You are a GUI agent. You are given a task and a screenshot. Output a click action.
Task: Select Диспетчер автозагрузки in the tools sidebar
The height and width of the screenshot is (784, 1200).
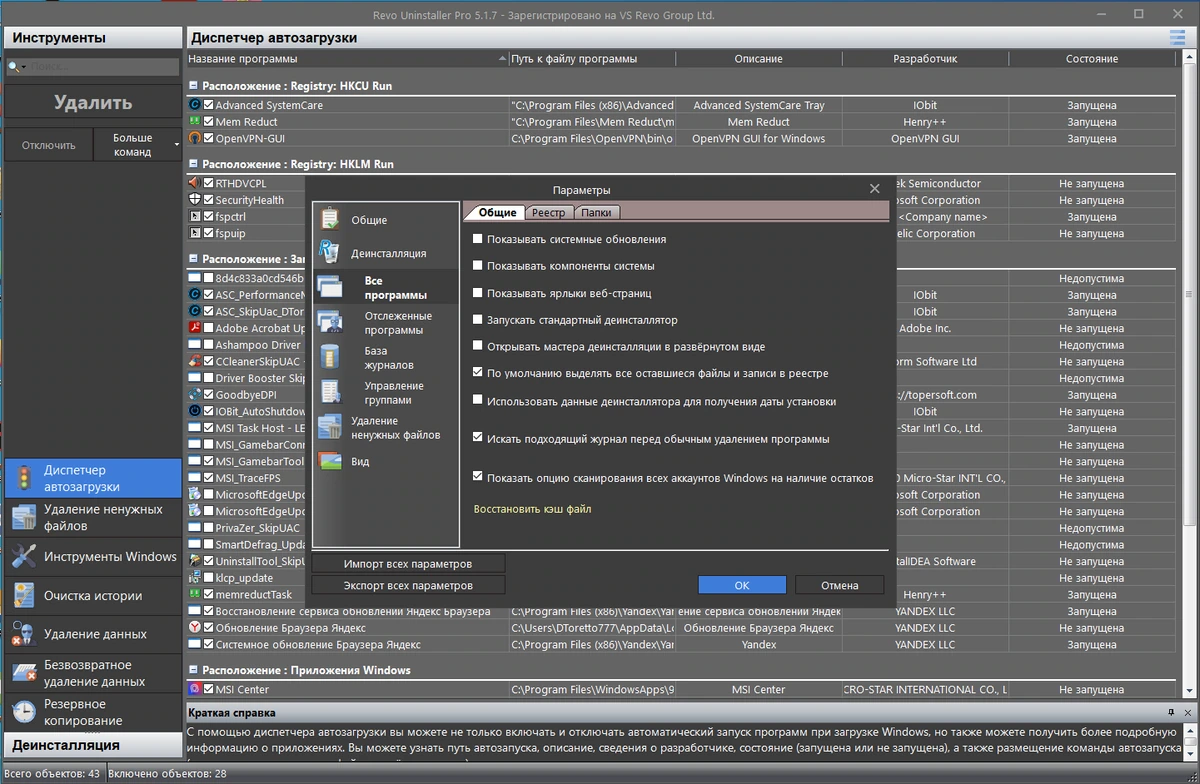tap(92, 479)
